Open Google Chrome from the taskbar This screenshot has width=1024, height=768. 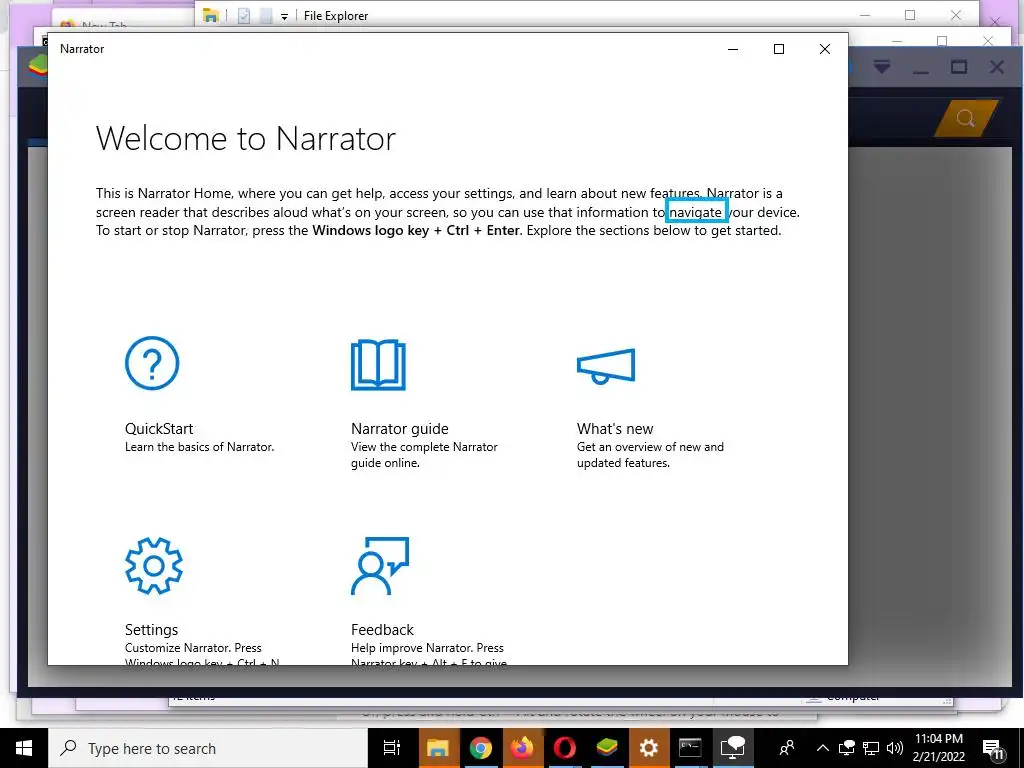tap(480, 748)
